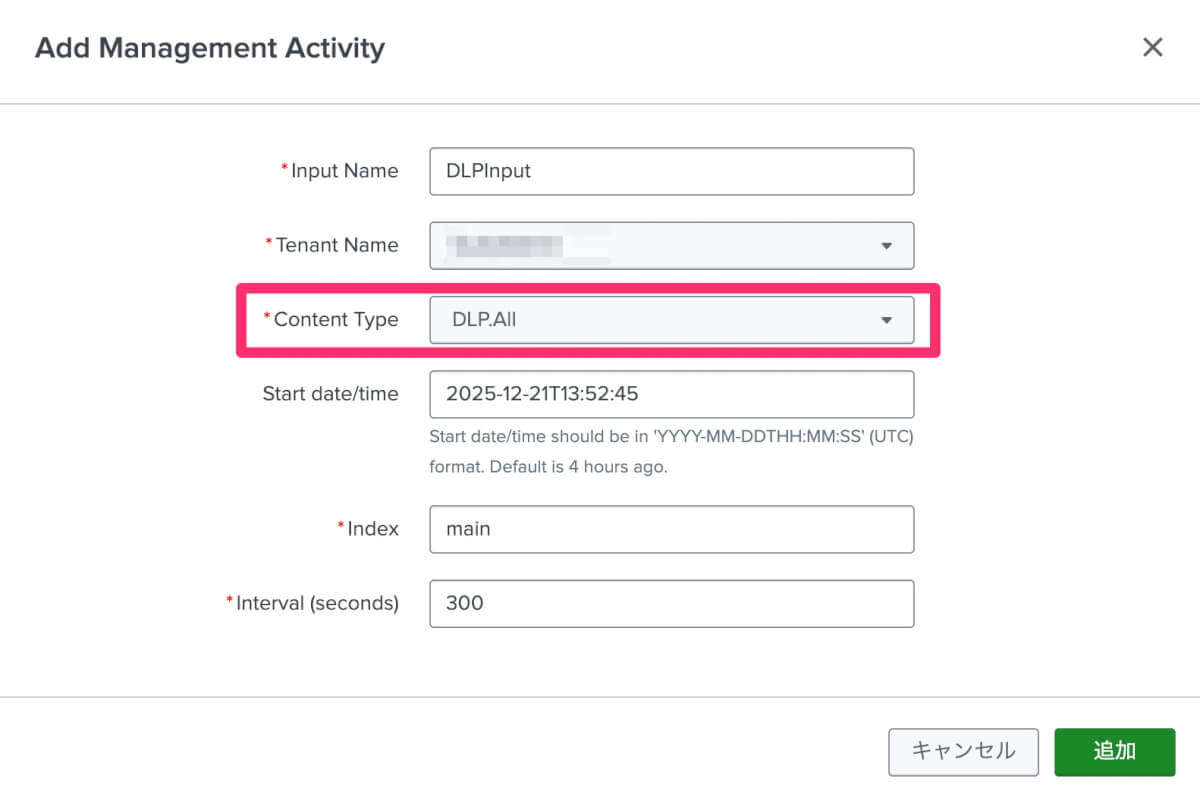
Task: Click the Tenant Name dropdown arrow
Action: click(x=886, y=246)
